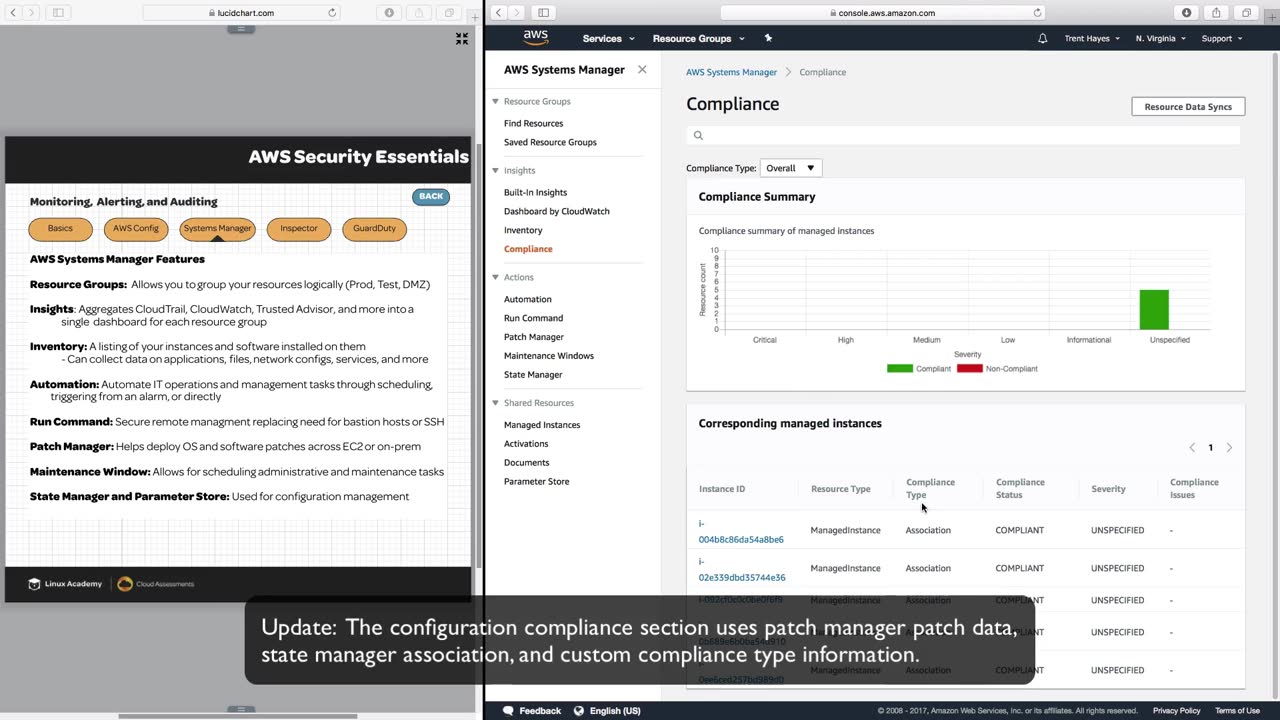Open instance link ending 004b8c86da54a8be6
1280x720 pixels.
tap(741, 531)
